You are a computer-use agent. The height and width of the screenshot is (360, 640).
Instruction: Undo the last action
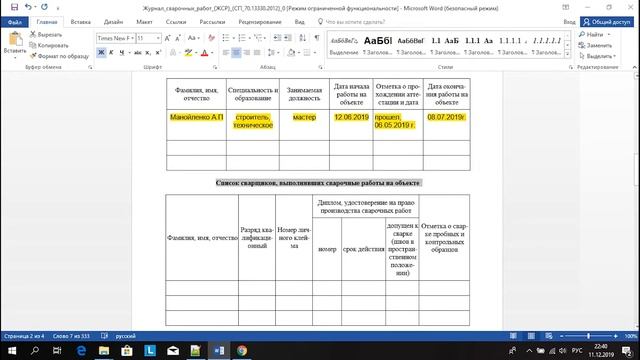pyautogui.click(x=28, y=7)
